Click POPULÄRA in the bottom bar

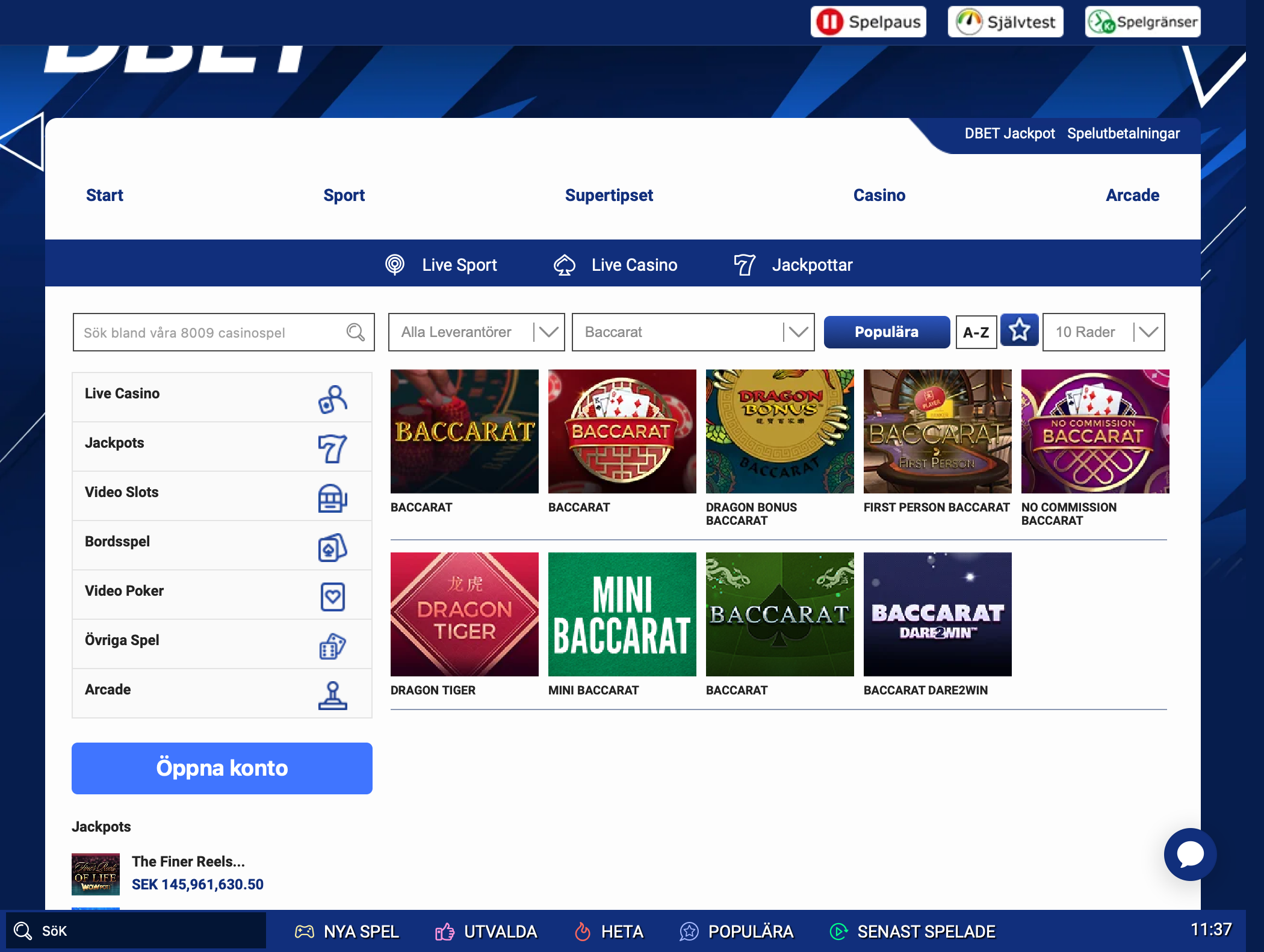pyautogui.click(x=751, y=932)
